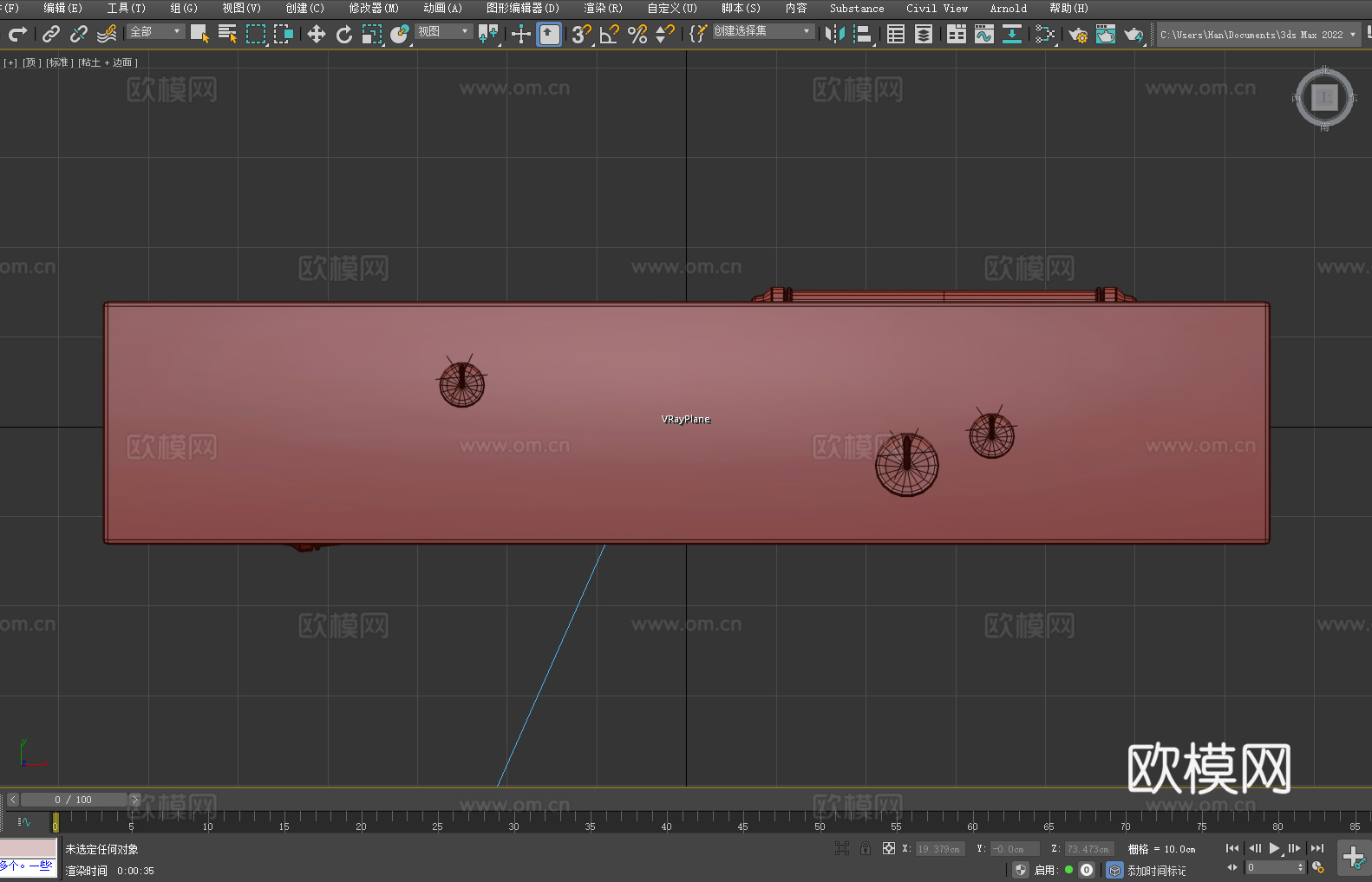Open 渲染(R) menu
1372x882 pixels.
(x=604, y=8)
